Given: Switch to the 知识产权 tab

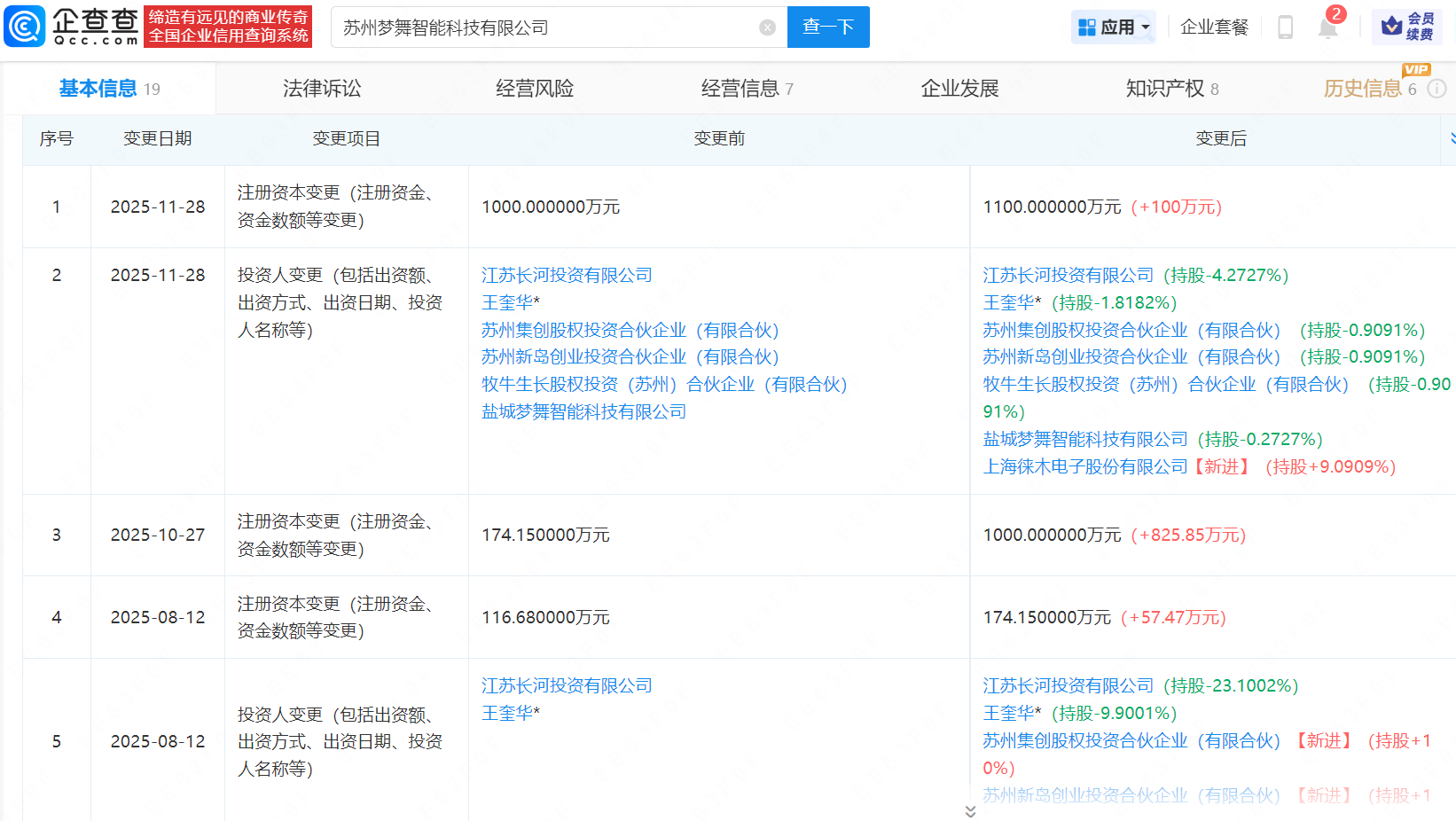Looking at the screenshot, I should [1164, 88].
